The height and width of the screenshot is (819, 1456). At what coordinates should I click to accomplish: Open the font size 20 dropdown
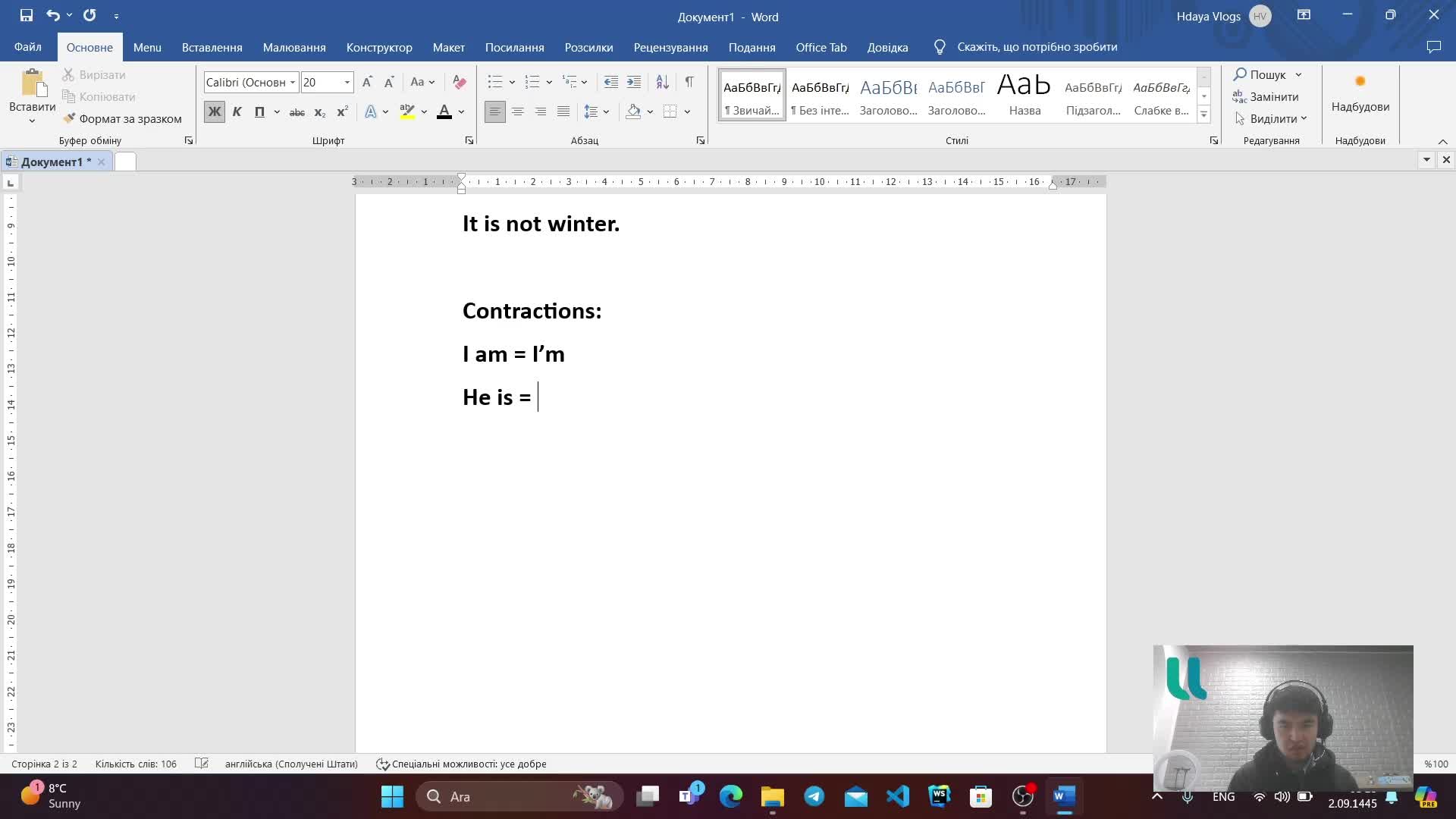point(347,83)
